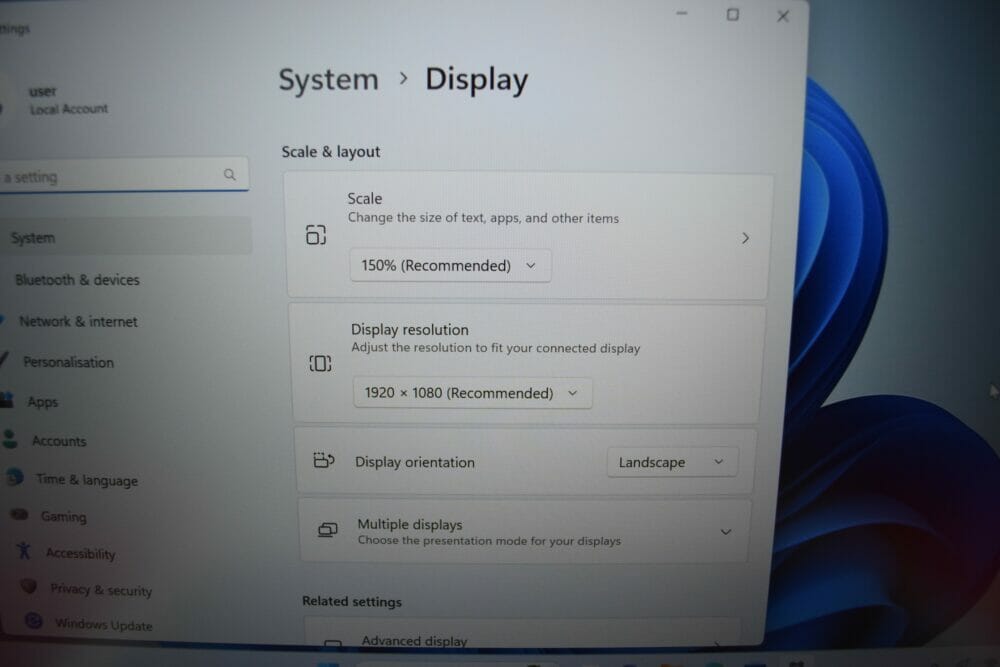Click the Accounts person icon

10,439
